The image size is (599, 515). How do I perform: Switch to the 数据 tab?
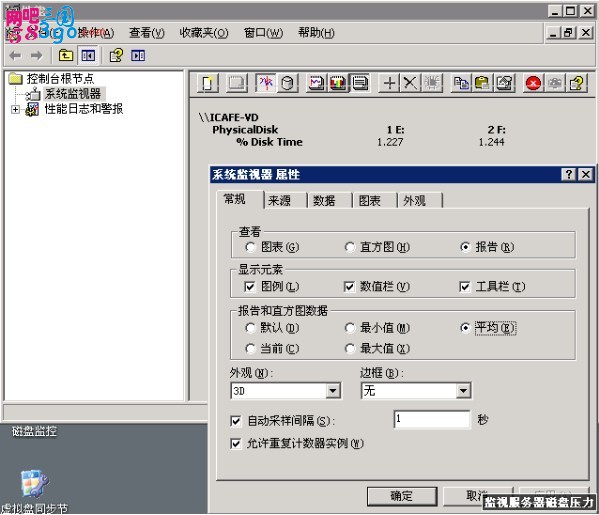[324, 200]
